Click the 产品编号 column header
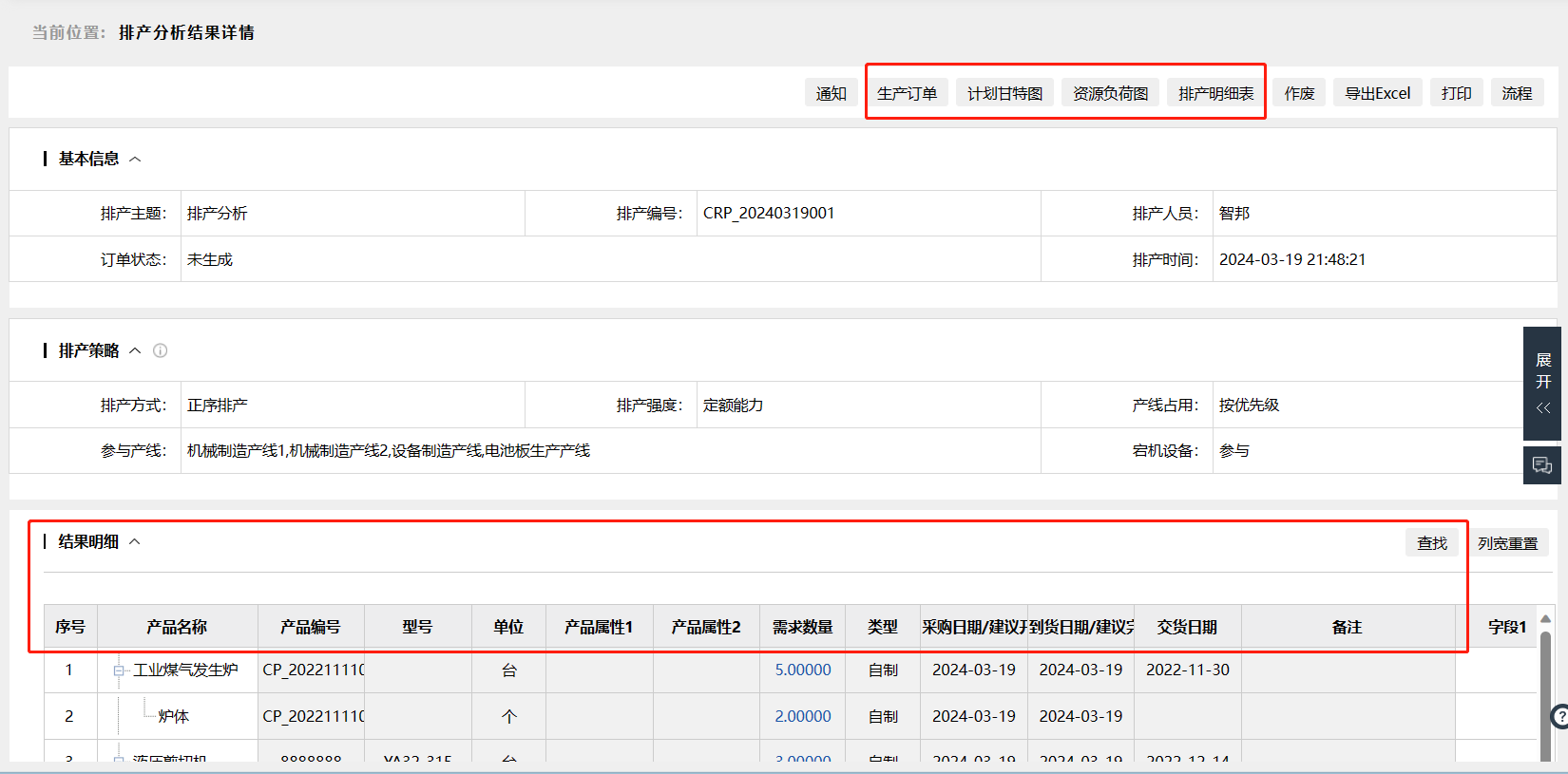The image size is (1568, 774). point(311,627)
